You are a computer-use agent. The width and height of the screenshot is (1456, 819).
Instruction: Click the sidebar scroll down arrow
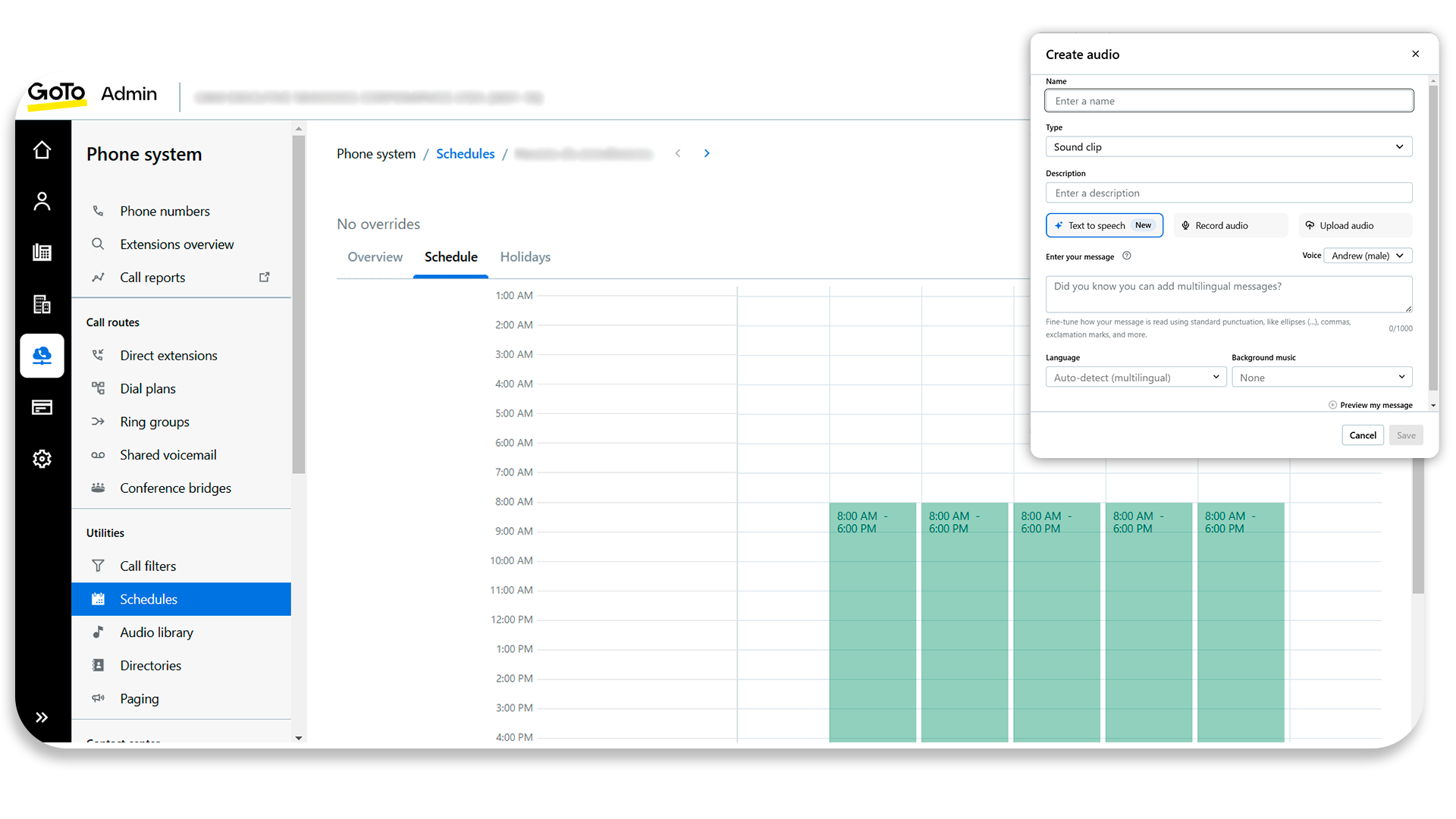[299, 738]
